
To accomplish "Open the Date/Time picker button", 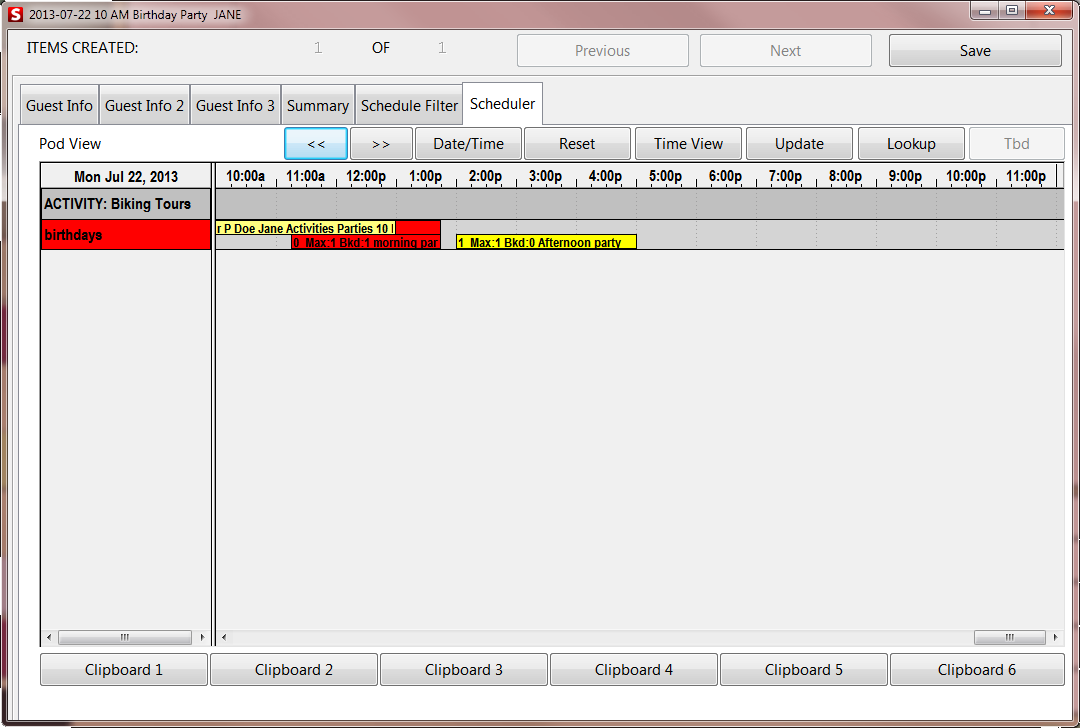I will click(x=468, y=143).
